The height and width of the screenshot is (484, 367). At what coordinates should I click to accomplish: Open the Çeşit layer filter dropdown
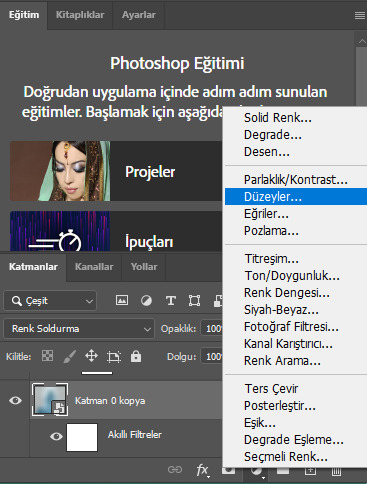(x=50, y=301)
